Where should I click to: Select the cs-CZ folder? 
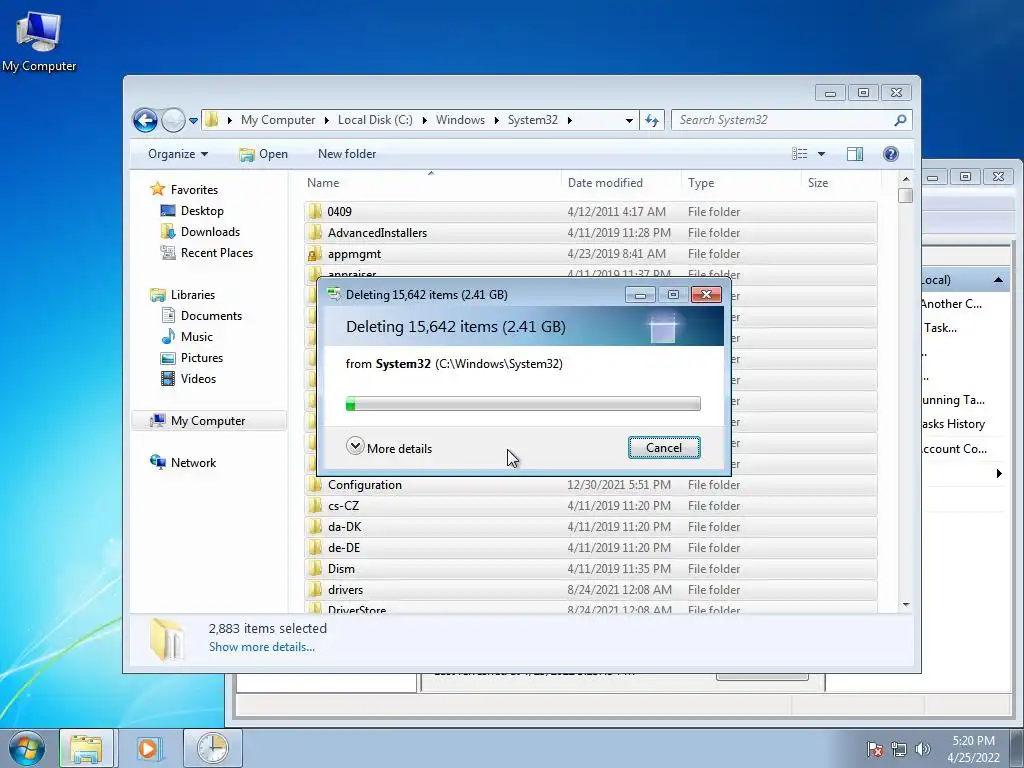[590, 505]
